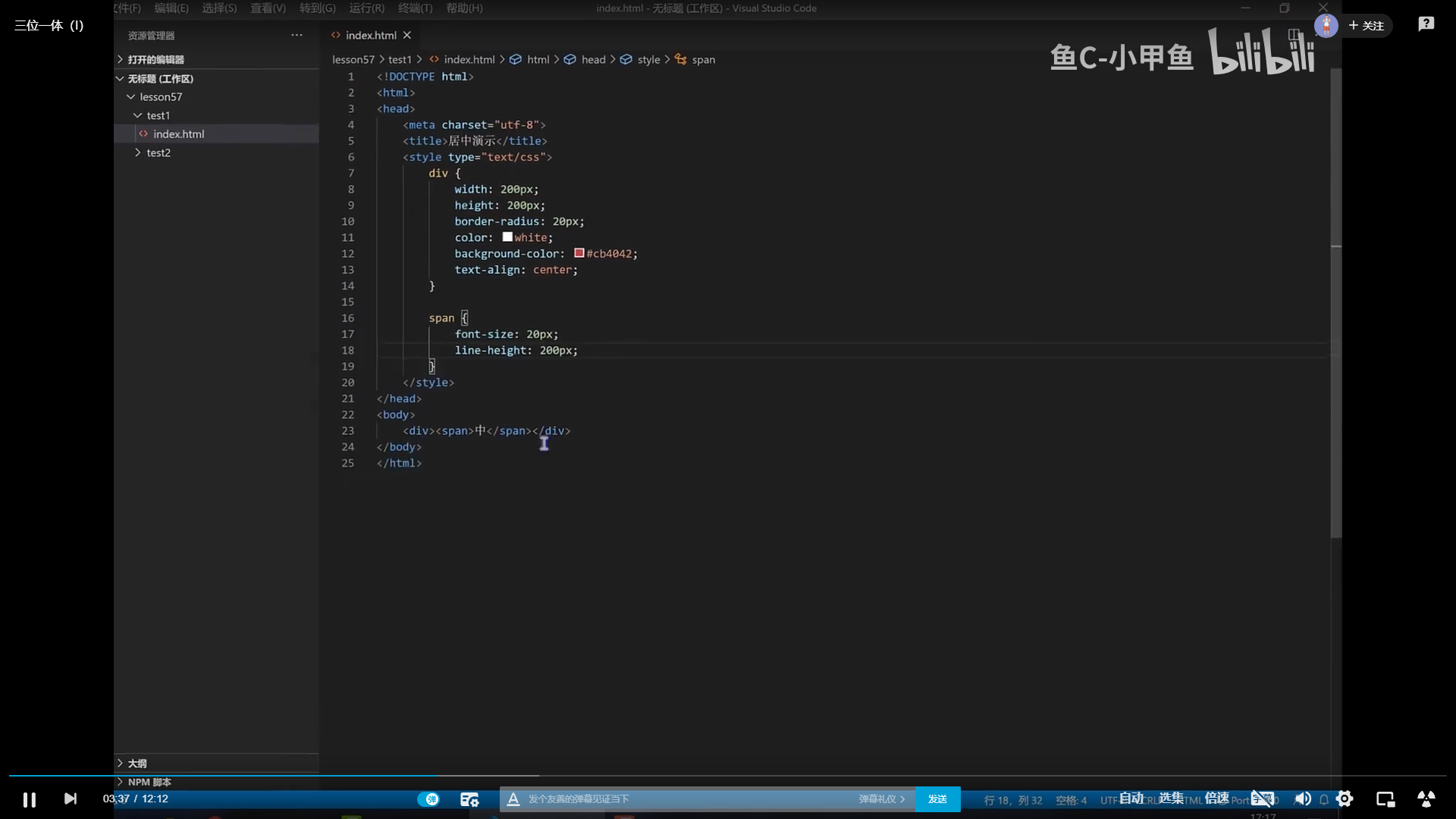
Task: Open playback speed 倍速 option
Action: pos(1216,798)
